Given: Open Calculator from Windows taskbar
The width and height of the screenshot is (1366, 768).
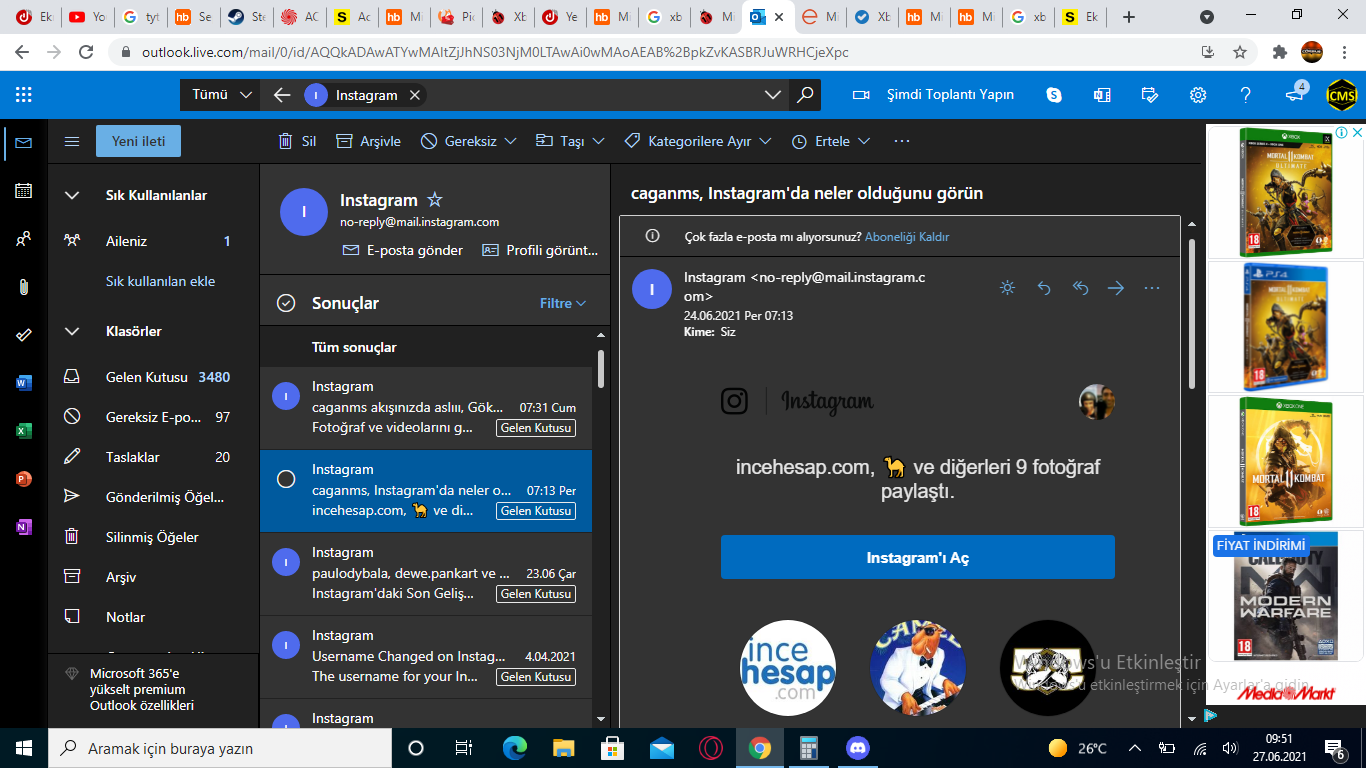Looking at the screenshot, I should point(808,748).
